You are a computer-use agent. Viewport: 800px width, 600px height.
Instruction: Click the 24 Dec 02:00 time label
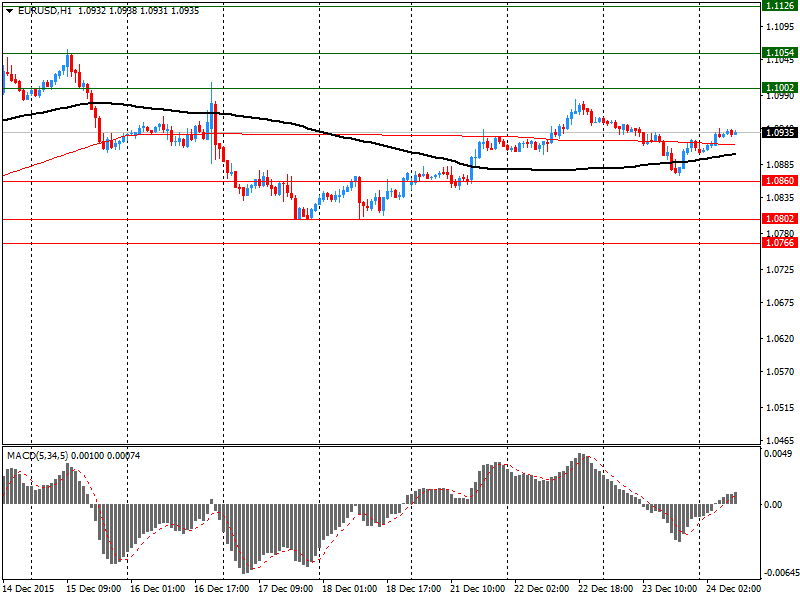(733, 589)
